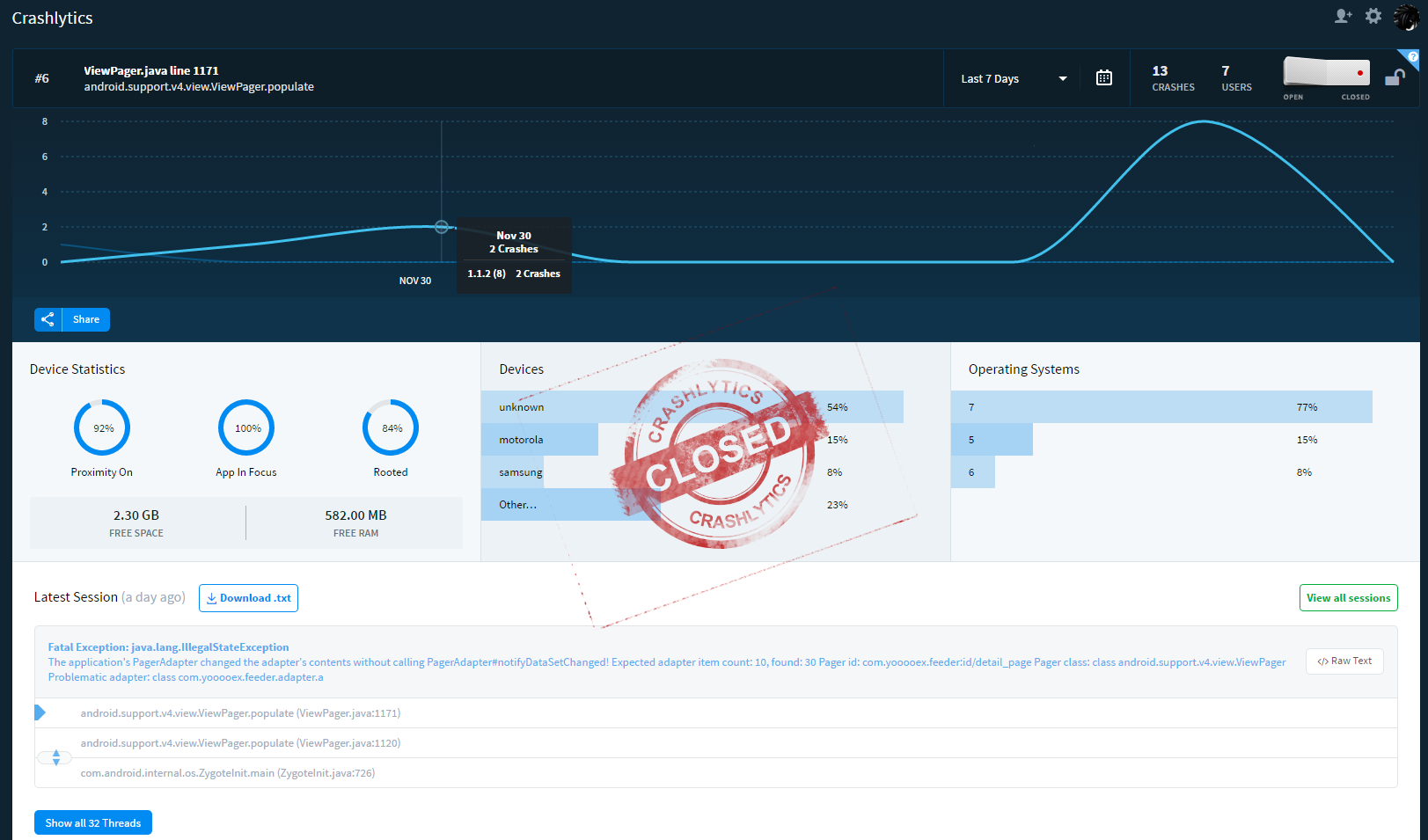Toggle the issue Open/Closed switch
The height and width of the screenshot is (840, 1428).
point(1326,72)
